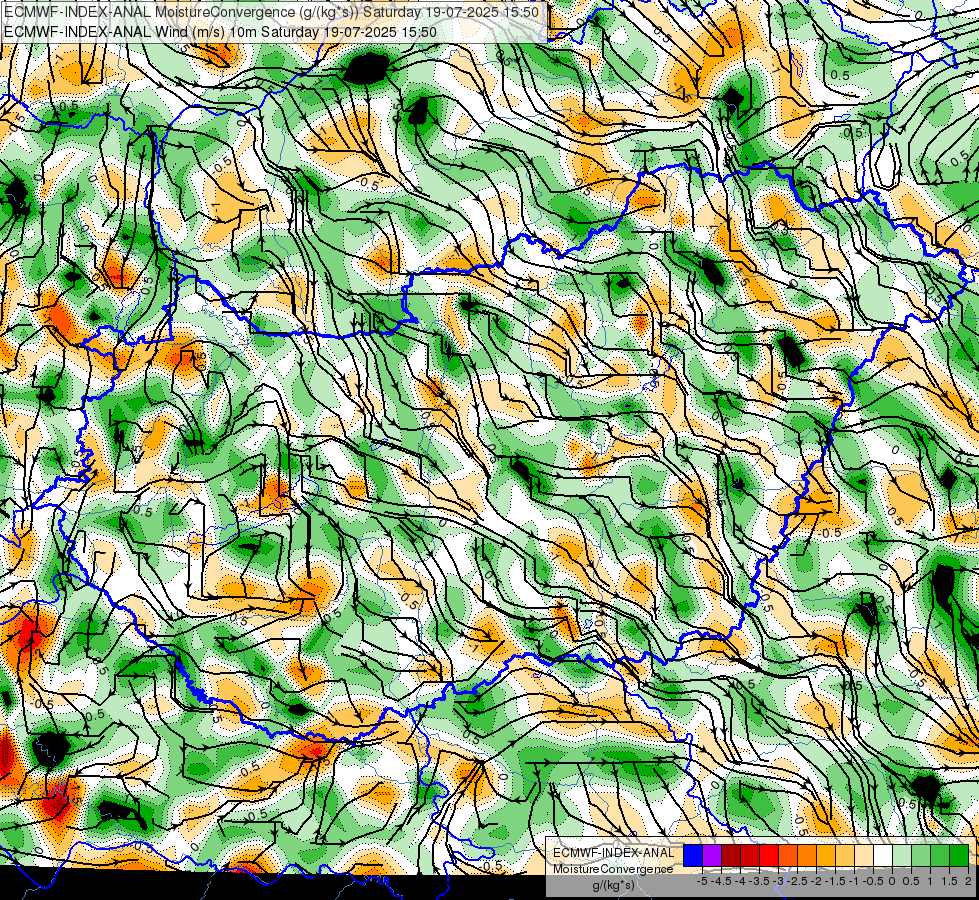Screen dimensions: 979x900
Task: Select the palest green swatch for 0 to 0.5
Action: [902, 856]
